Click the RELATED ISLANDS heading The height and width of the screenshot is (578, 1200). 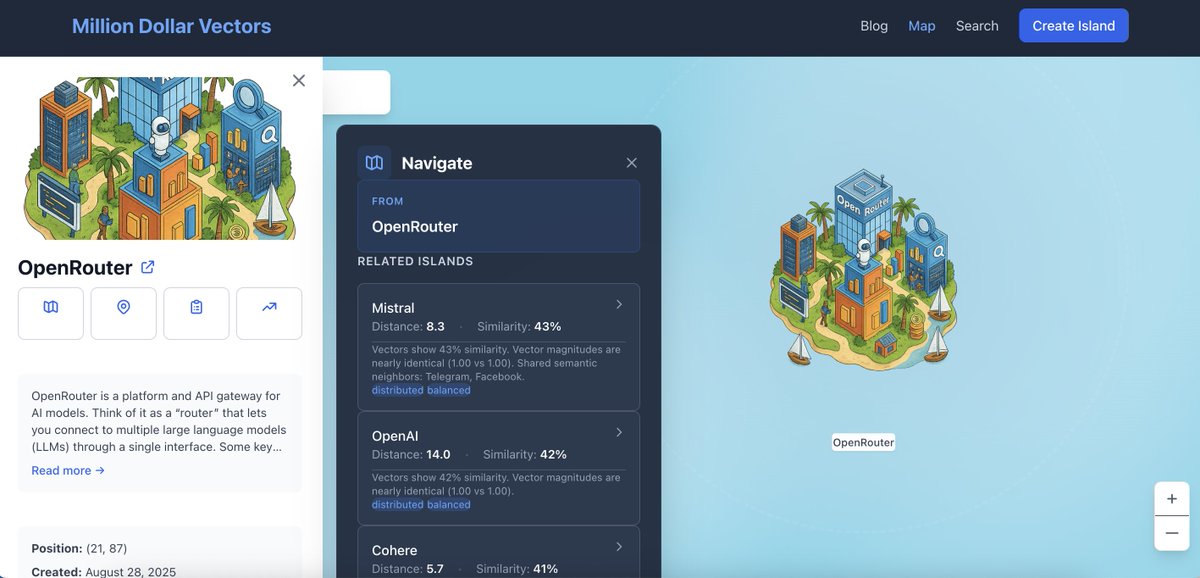click(415, 261)
